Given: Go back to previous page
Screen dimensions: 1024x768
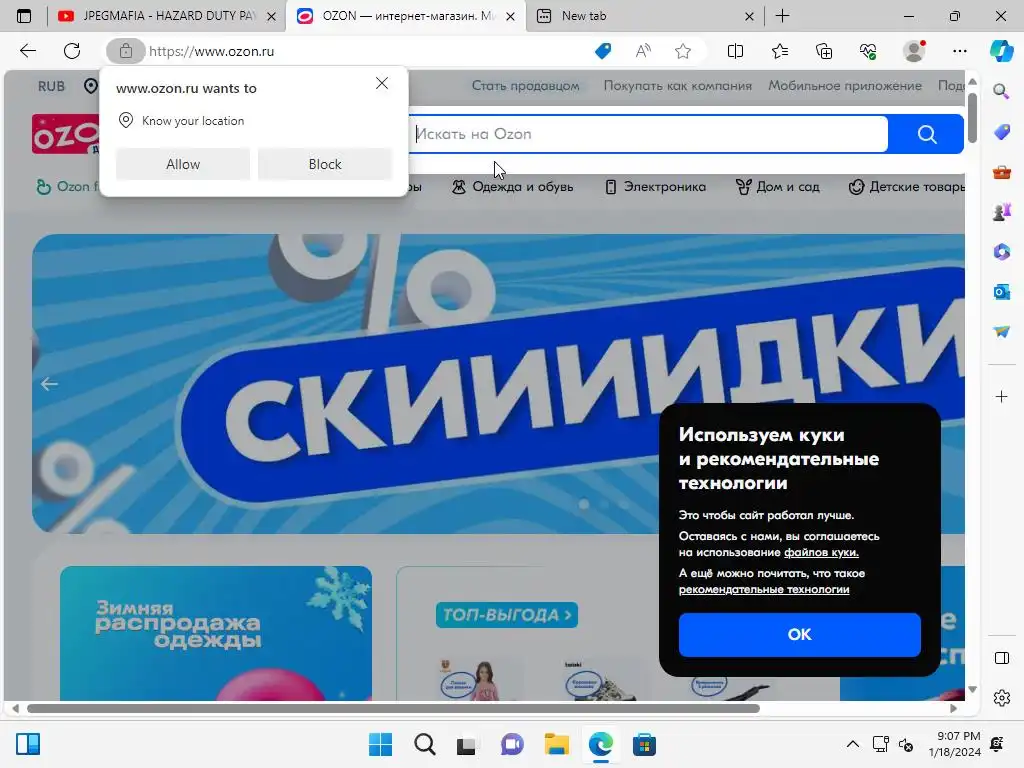Looking at the screenshot, I should click(x=27, y=51).
